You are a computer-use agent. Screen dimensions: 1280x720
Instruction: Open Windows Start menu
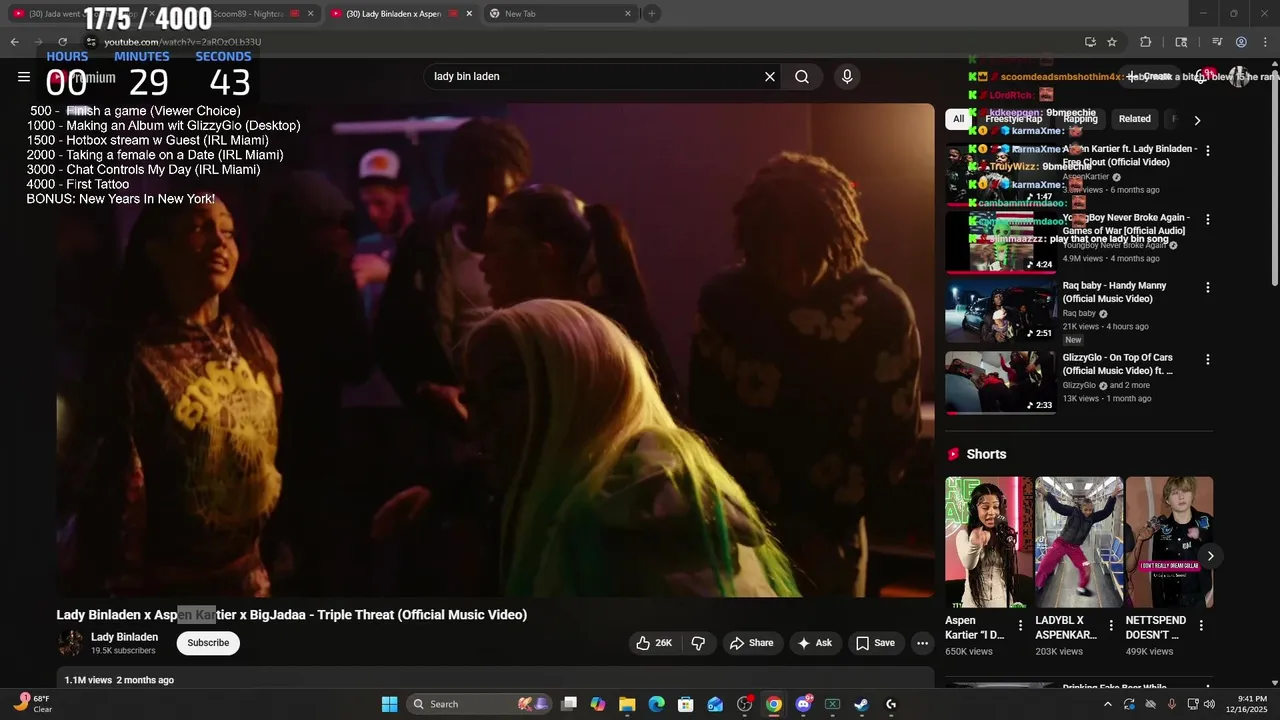(x=390, y=704)
